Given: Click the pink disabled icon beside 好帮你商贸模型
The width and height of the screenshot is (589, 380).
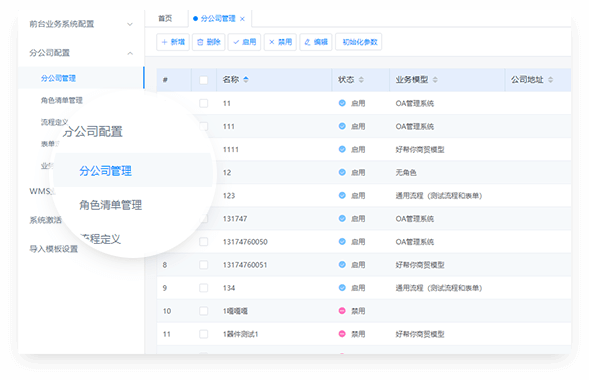Looking at the screenshot, I should pyautogui.click(x=342, y=334).
